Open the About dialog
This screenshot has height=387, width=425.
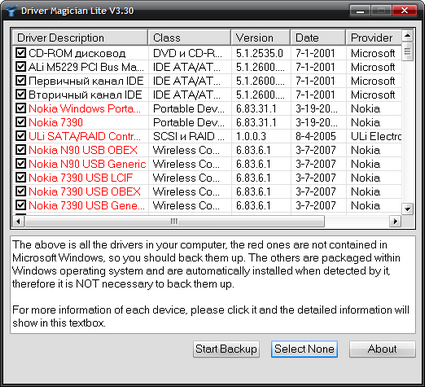click(382, 349)
